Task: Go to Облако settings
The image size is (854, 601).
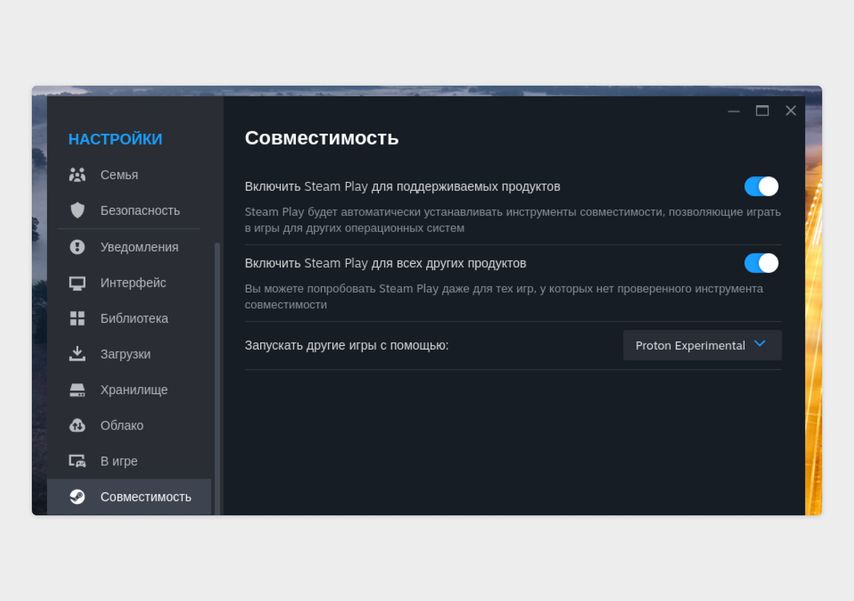Action: pyautogui.click(x=129, y=426)
